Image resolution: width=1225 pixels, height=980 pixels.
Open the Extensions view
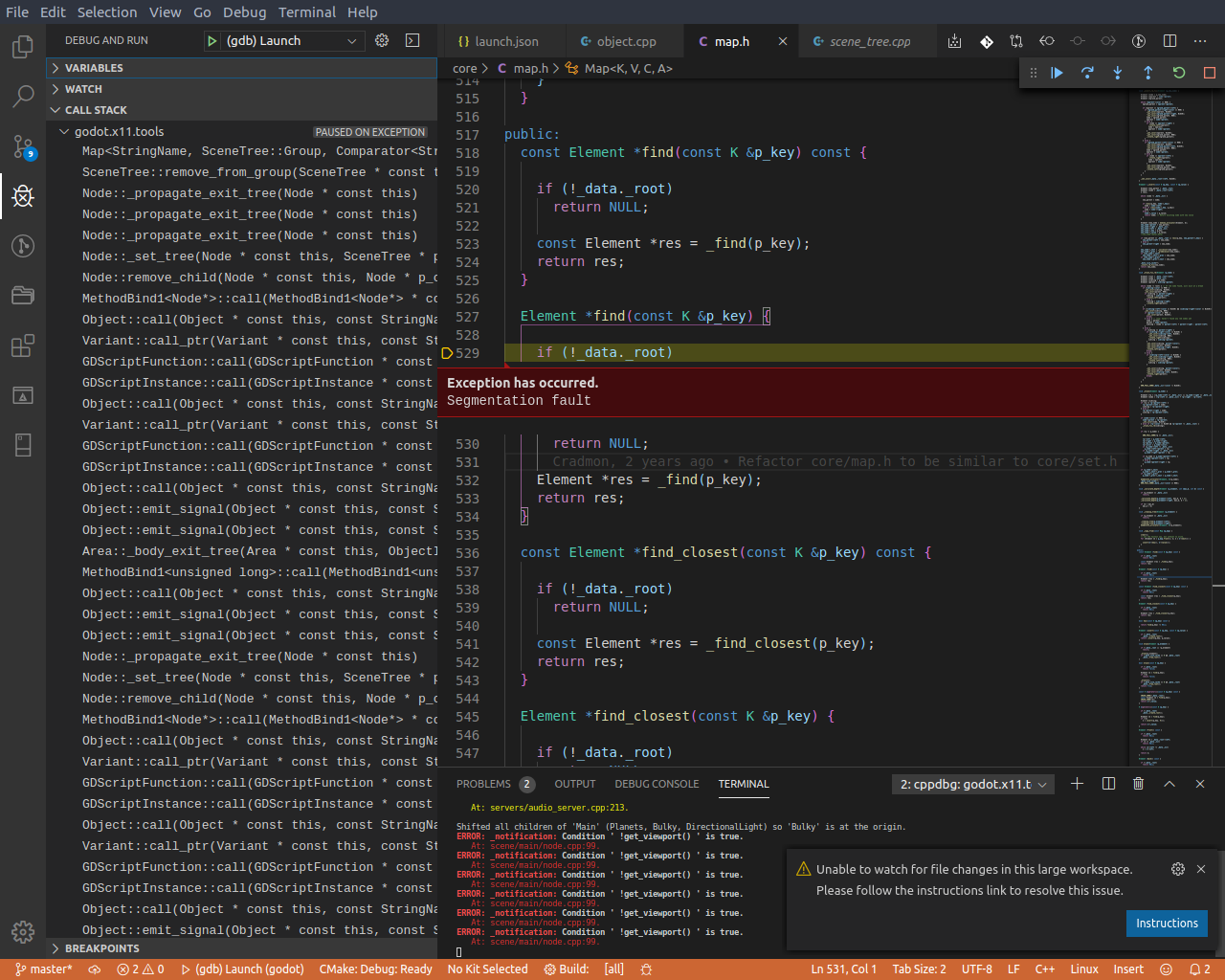(x=23, y=345)
